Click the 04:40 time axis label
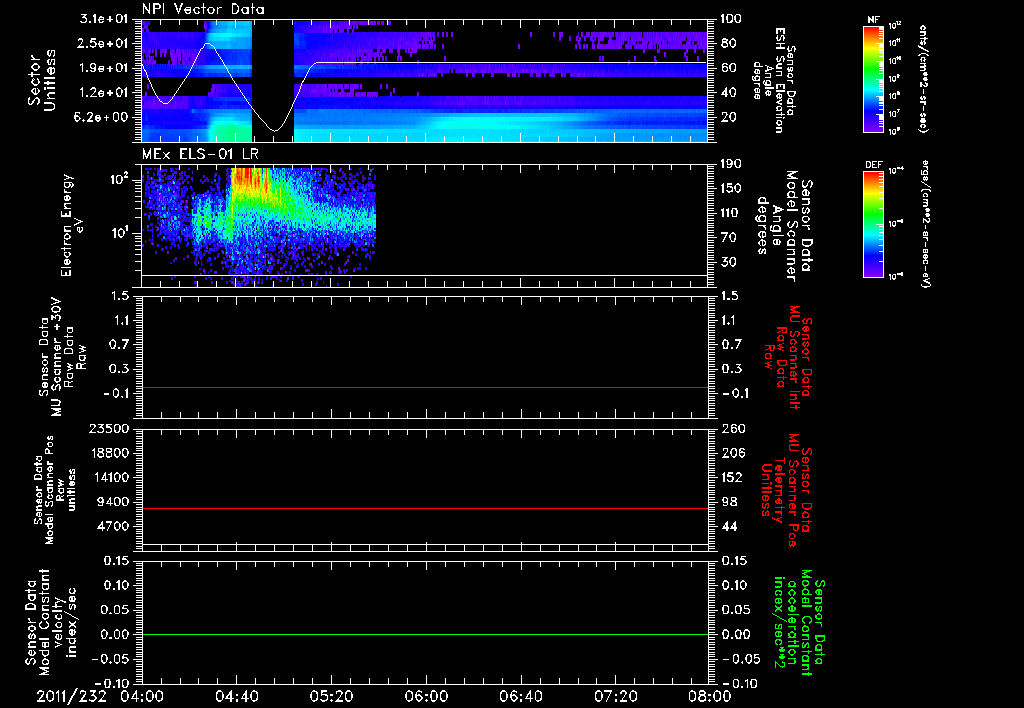This screenshot has width=1024, height=708. tap(236, 696)
